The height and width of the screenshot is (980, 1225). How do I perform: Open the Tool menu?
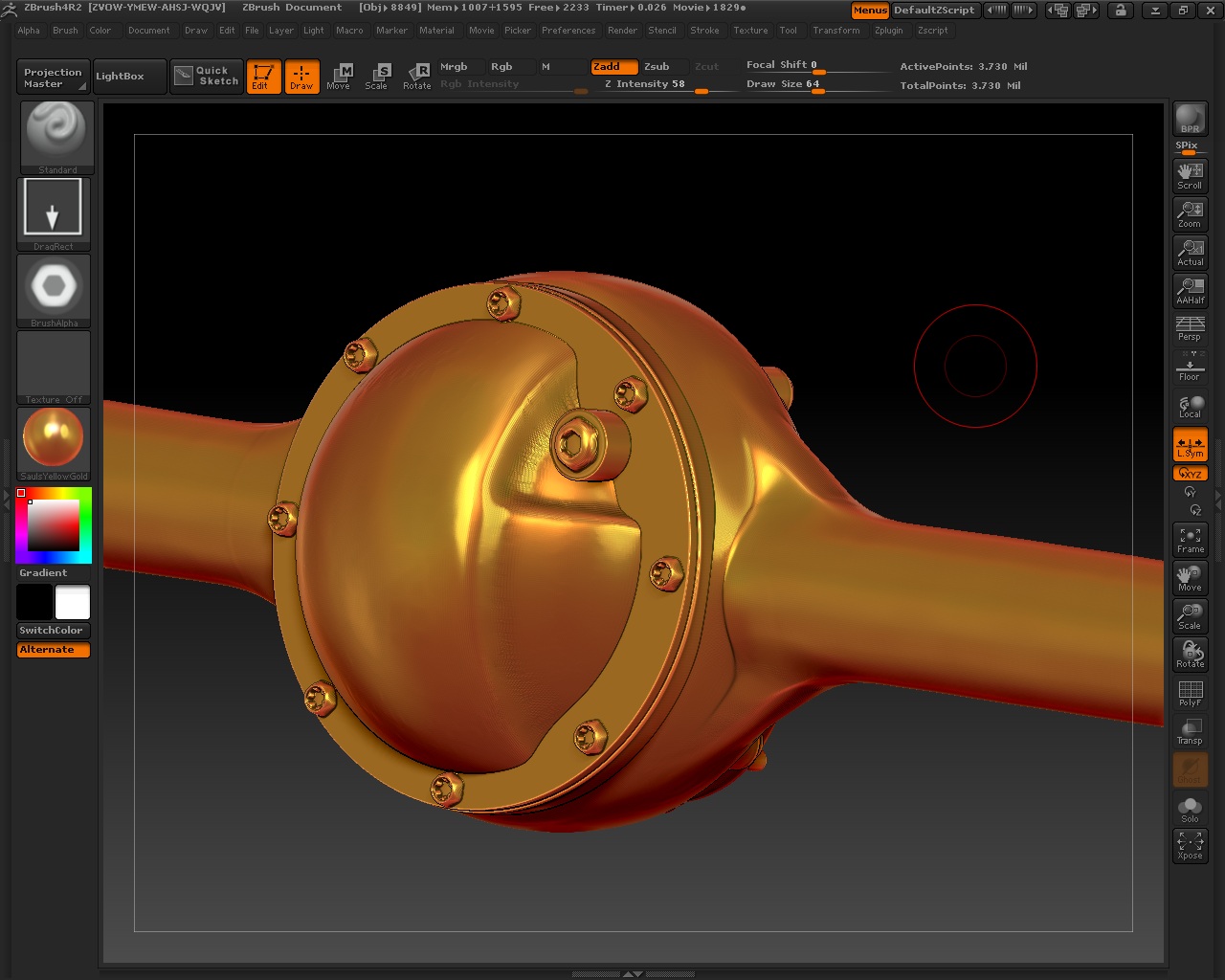[789, 30]
